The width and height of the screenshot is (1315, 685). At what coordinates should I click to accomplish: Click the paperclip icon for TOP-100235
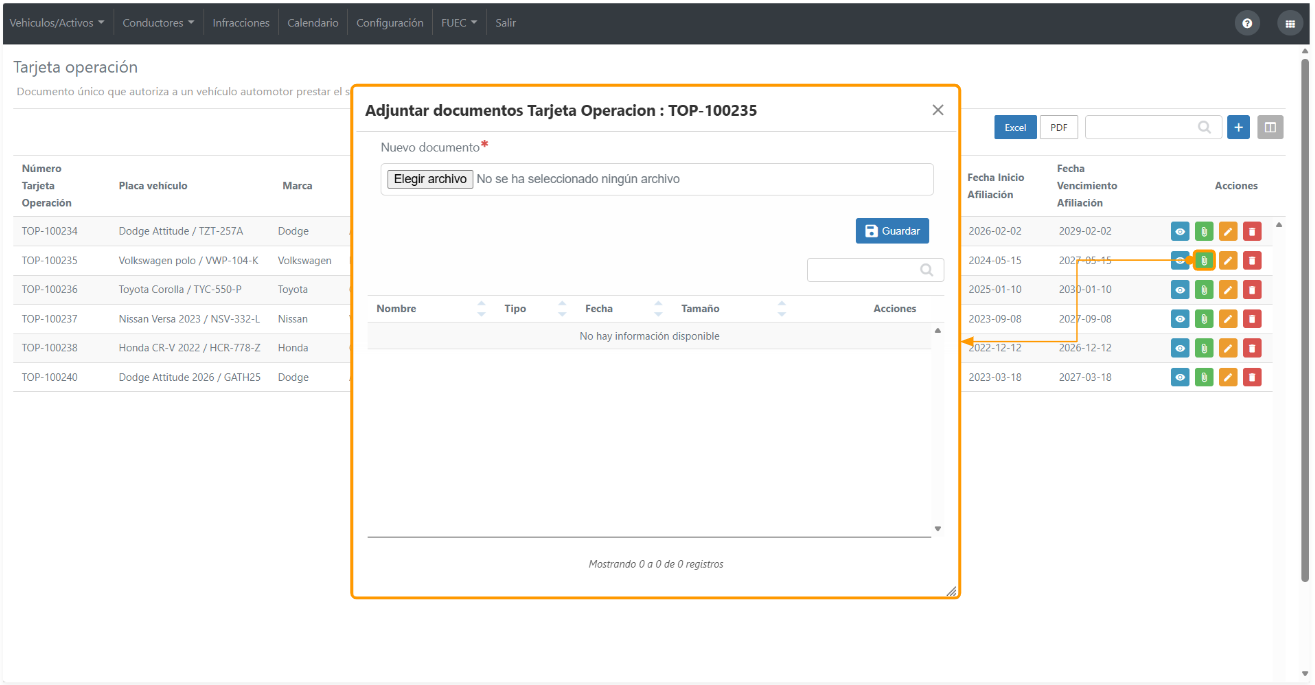1204,261
